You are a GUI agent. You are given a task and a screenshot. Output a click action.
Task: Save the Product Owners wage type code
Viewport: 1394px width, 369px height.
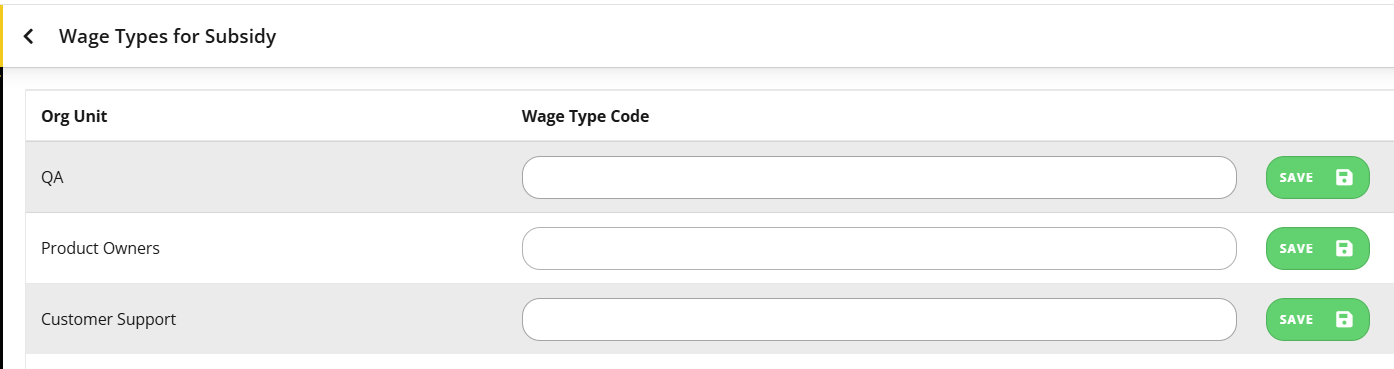(x=1317, y=248)
